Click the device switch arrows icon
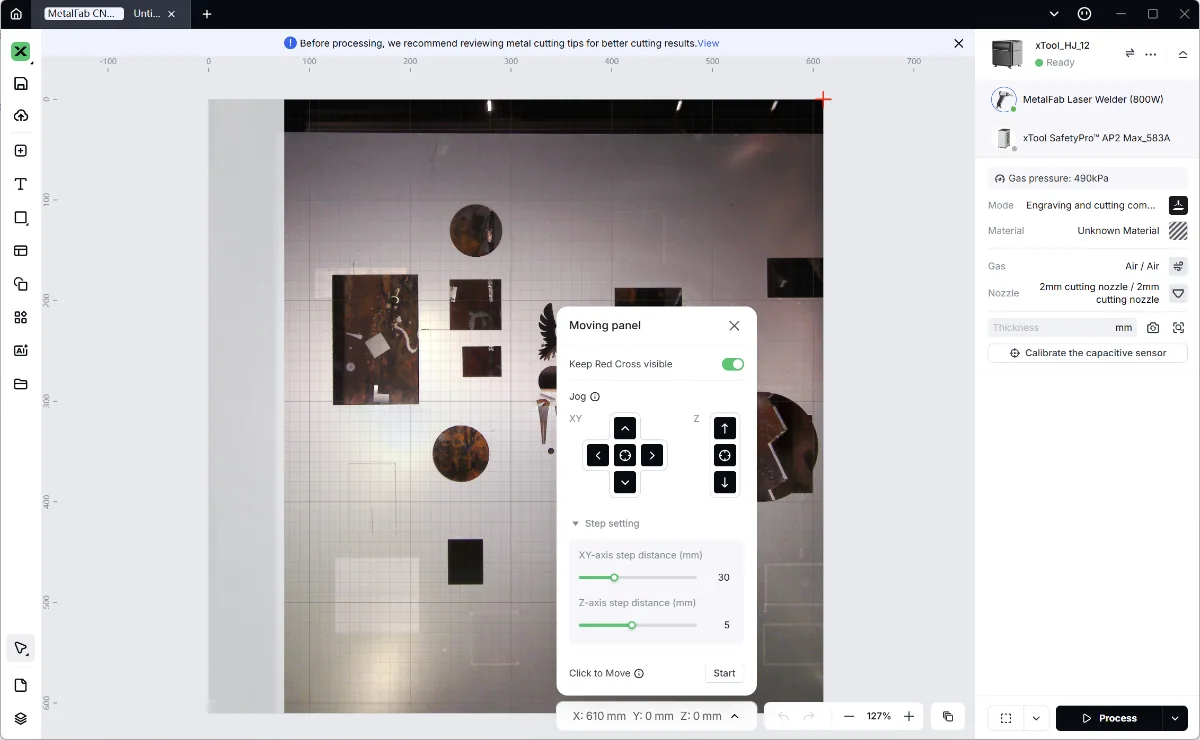Viewport: 1200px width, 740px height. coord(1129,53)
